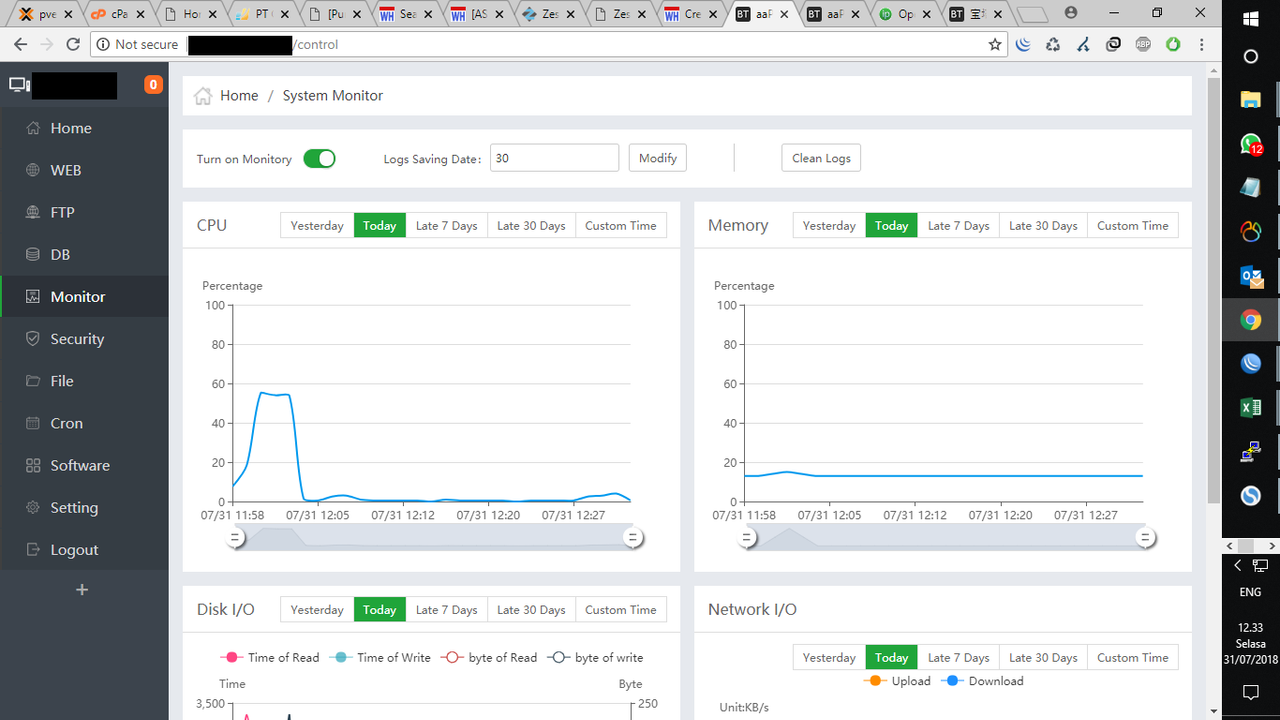Click the Memory chart right zoom handle
The image size is (1280, 720).
pyautogui.click(x=1145, y=538)
